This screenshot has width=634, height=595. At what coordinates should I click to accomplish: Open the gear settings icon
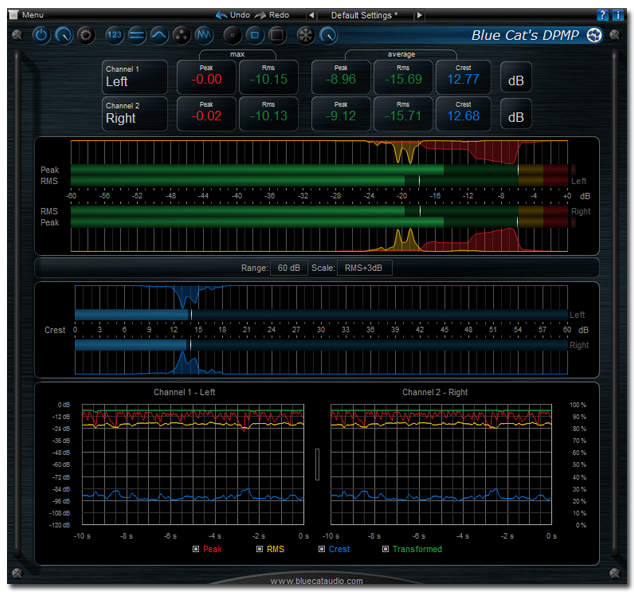(x=86, y=36)
